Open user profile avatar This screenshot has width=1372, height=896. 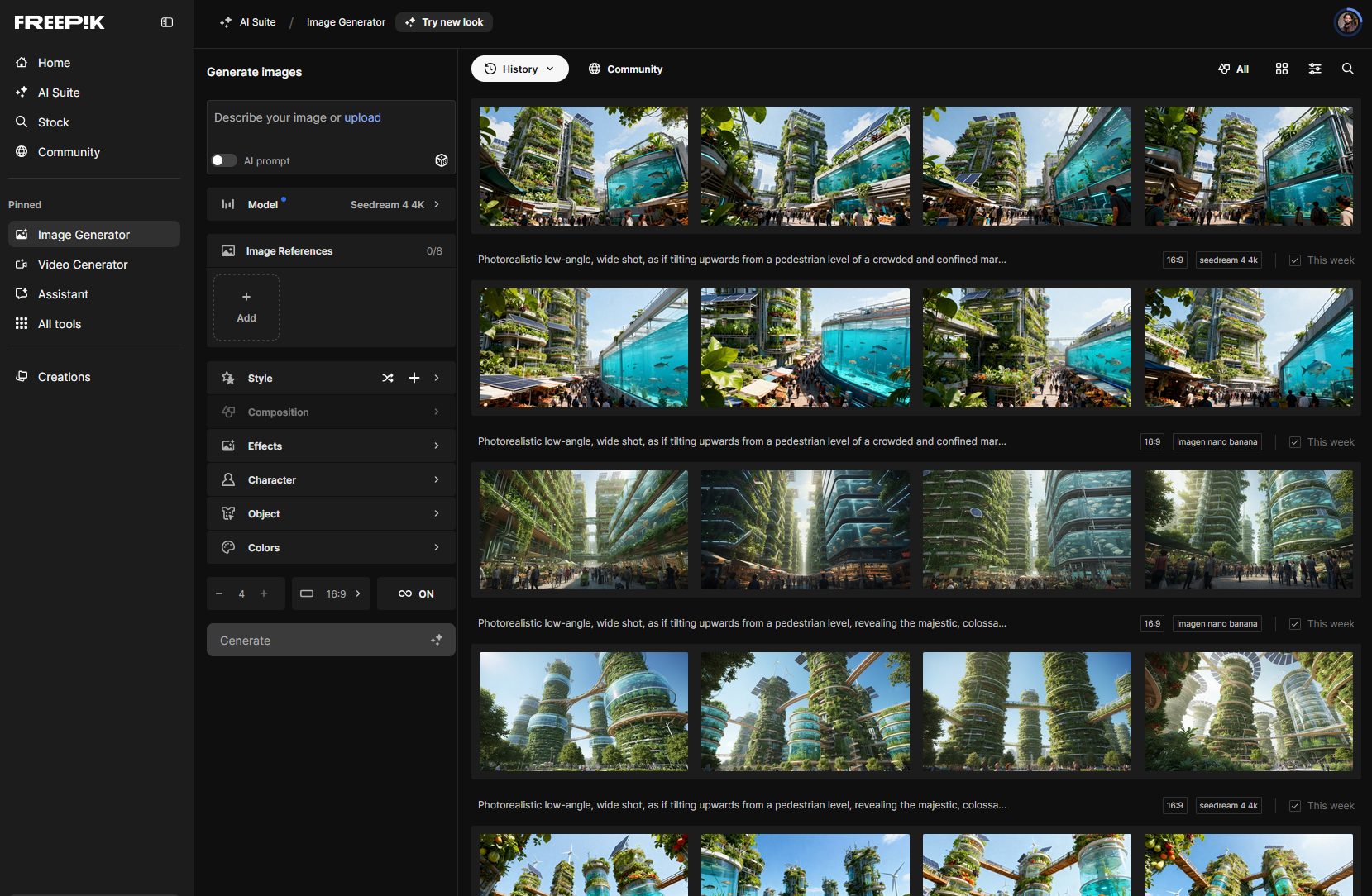(1347, 22)
